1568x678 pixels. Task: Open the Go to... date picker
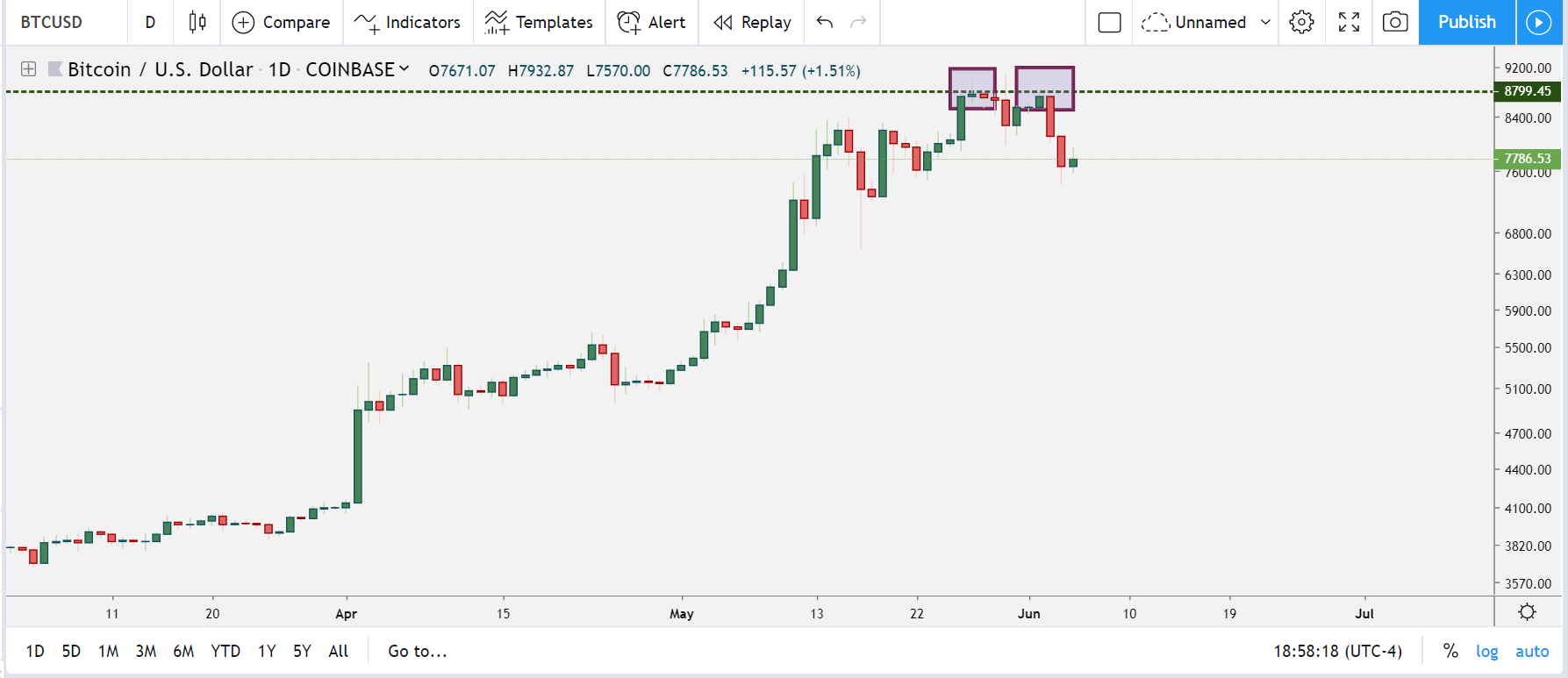click(x=418, y=651)
